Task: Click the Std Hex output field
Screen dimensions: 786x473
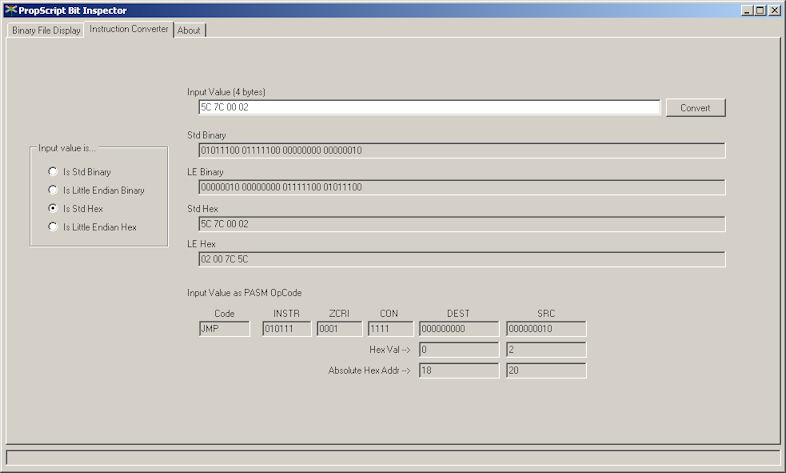Action: pyautogui.click(x=461, y=224)
